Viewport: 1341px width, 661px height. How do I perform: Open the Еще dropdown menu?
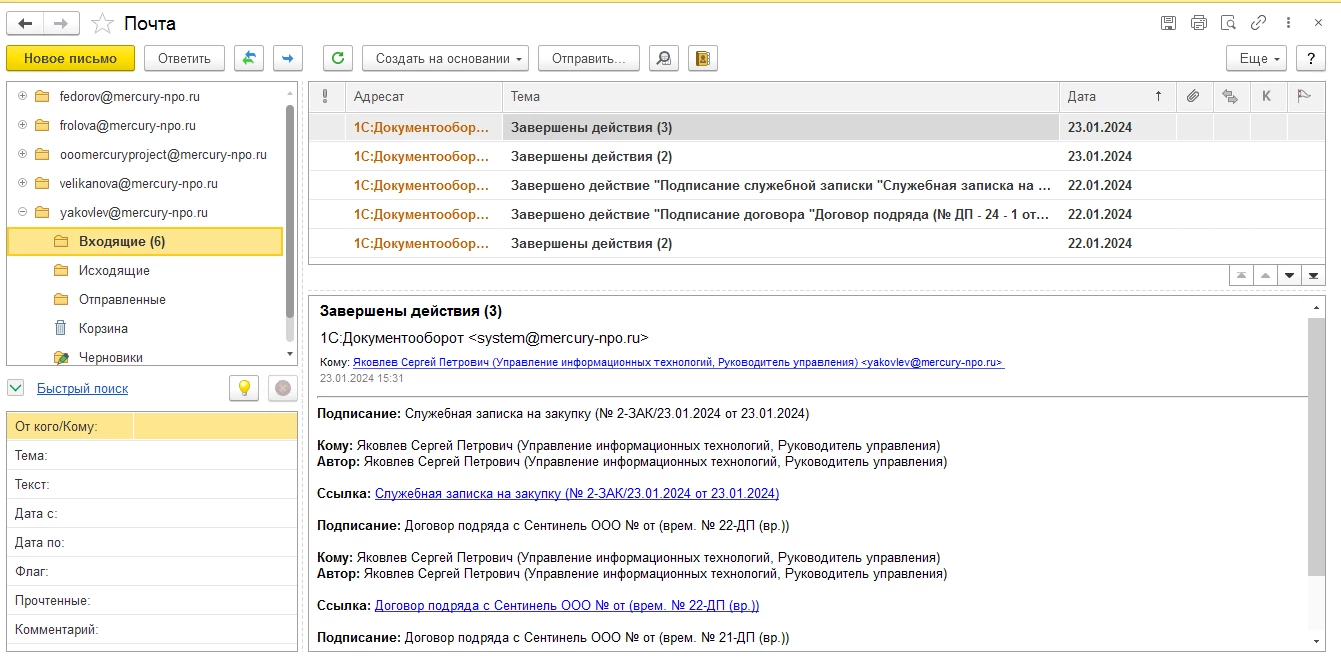point(1256,58)
